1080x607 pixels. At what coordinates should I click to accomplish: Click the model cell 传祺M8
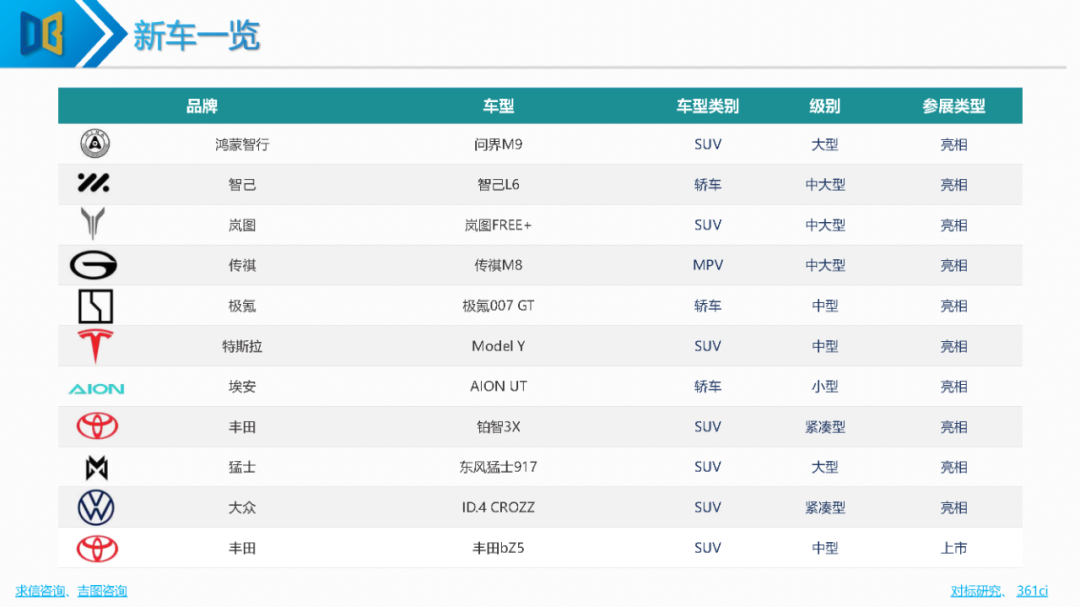(498, 265)
